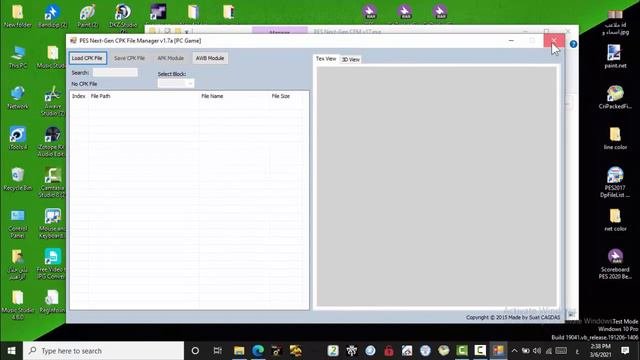Click the Type here to search box
The height and width of the screenshot is (360, 640).
[x=103, y=351]
